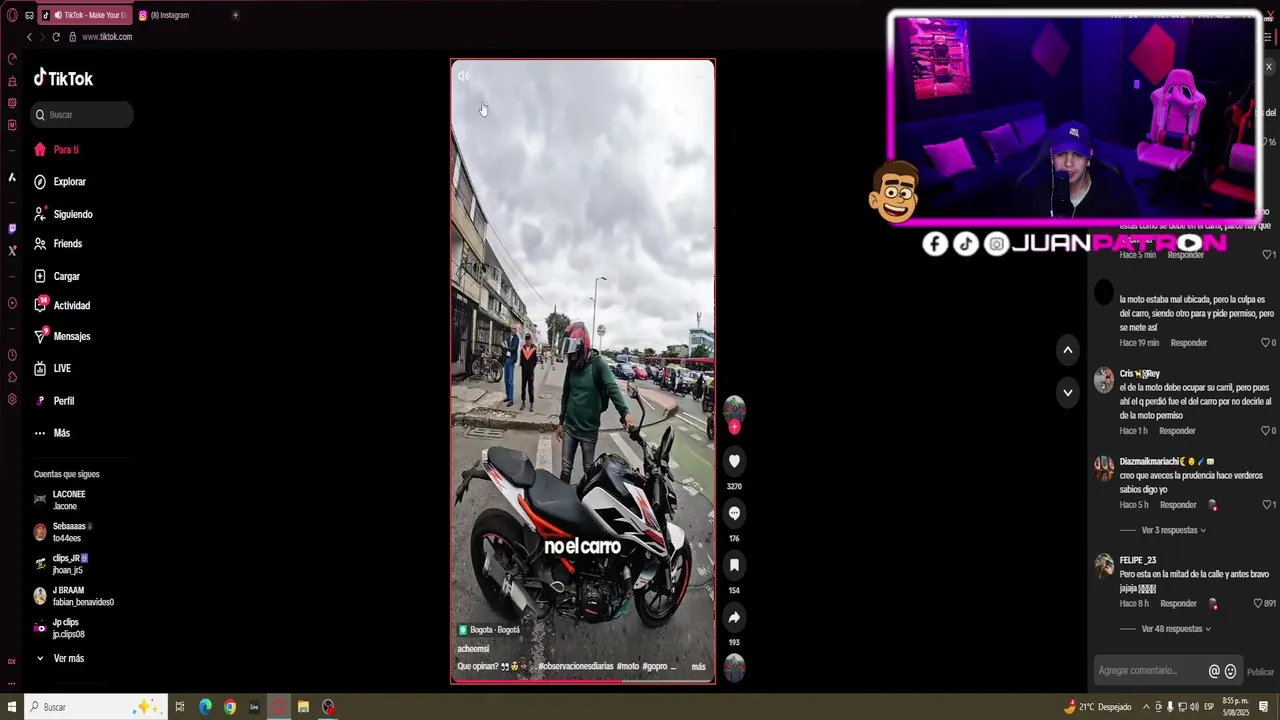1280x720 pixels.
Task: Click Publicar comment button
Action: pyautogui.click(x=1260, y=672)
